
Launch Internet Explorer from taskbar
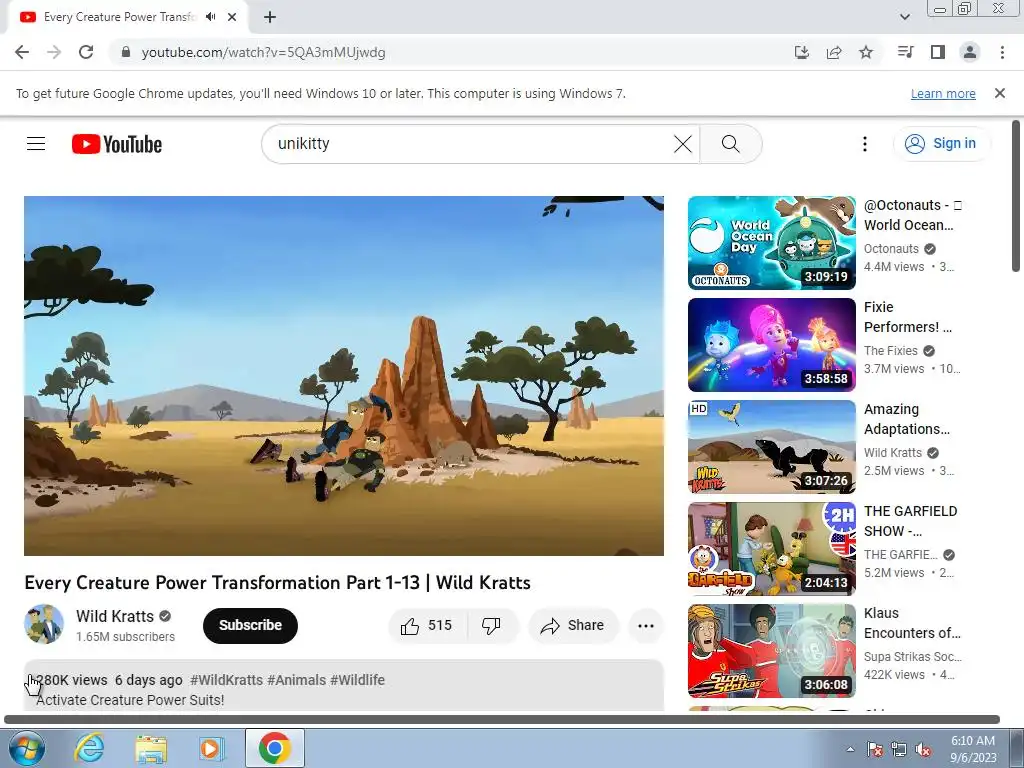(89, 748)
